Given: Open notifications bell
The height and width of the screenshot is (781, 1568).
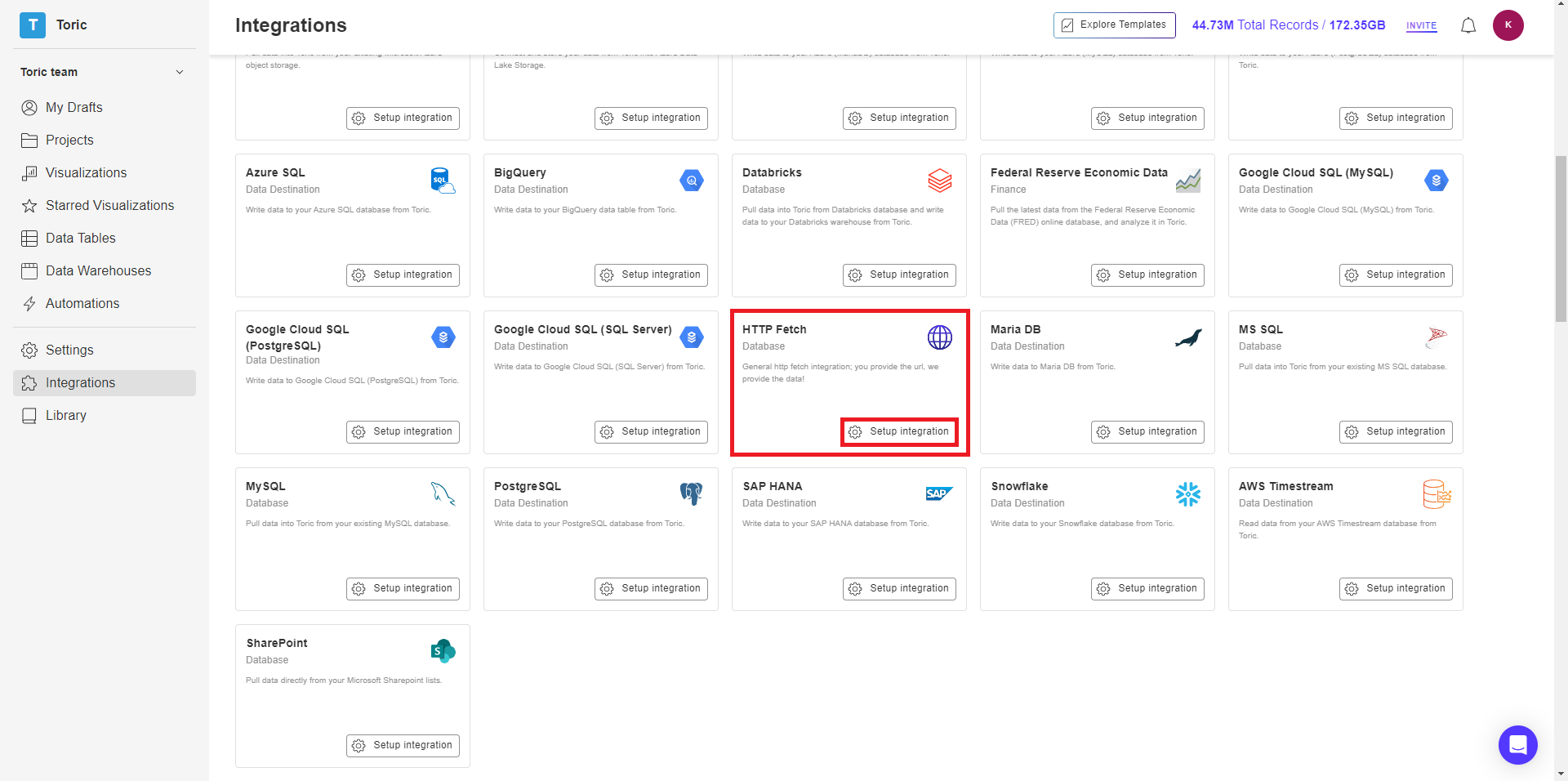Looking at the screenshot, I should 1468,25.
